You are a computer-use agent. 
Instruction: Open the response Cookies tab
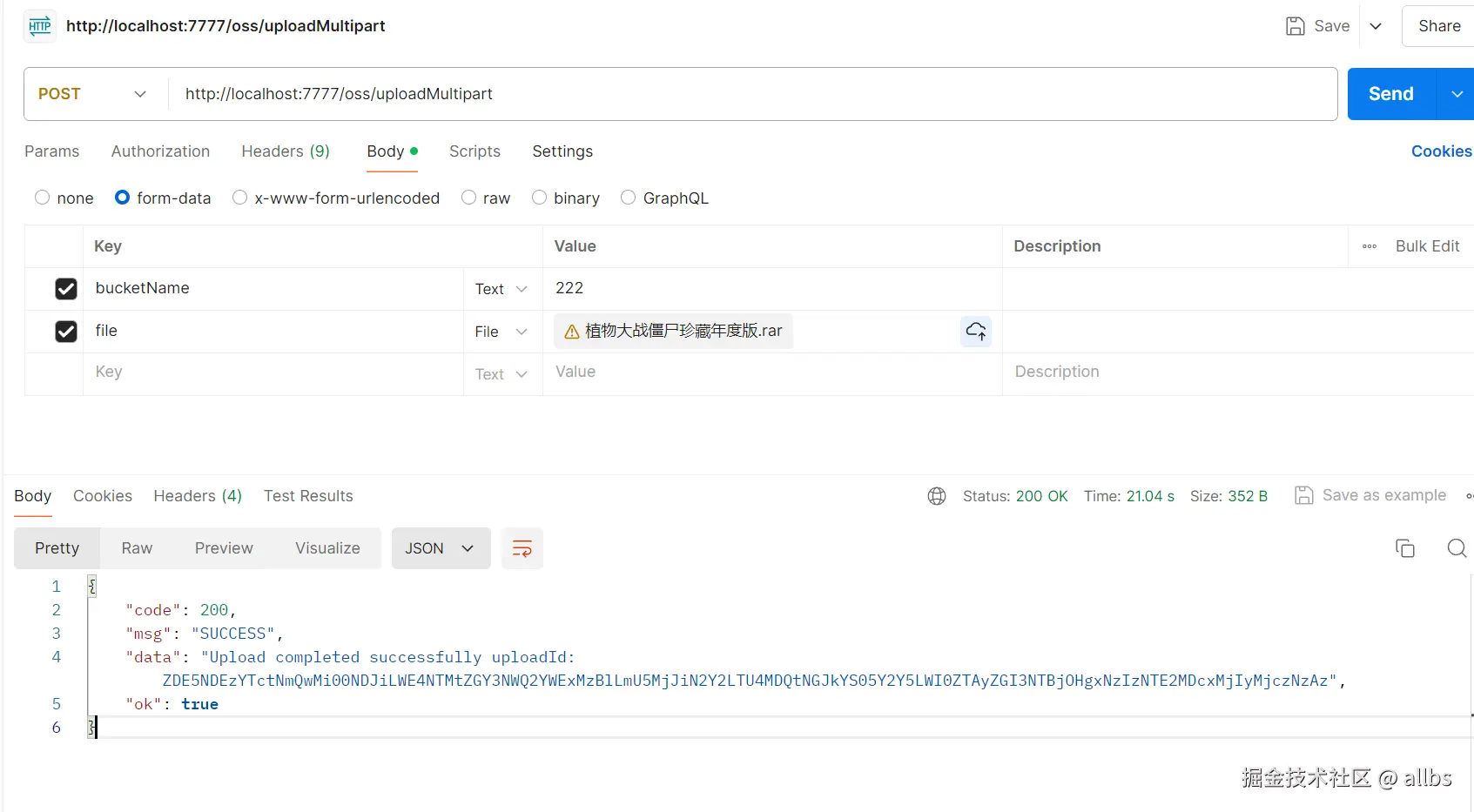tap(103, 496)
